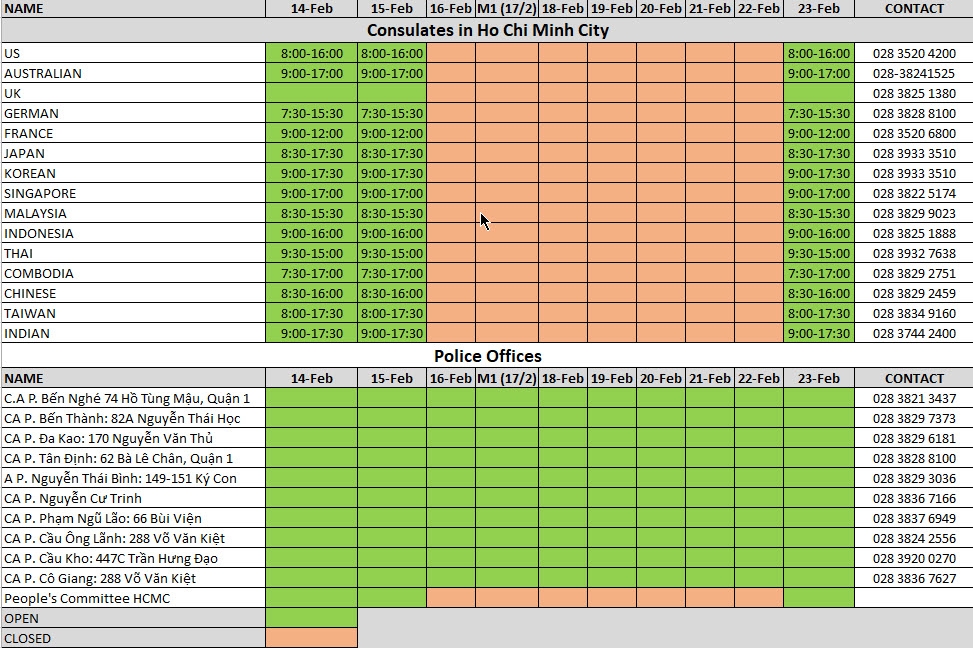The image size is (973, 648).
Task: Select the Phạm Ngũ Lão police contact number
Action: [x=913, y=518]
